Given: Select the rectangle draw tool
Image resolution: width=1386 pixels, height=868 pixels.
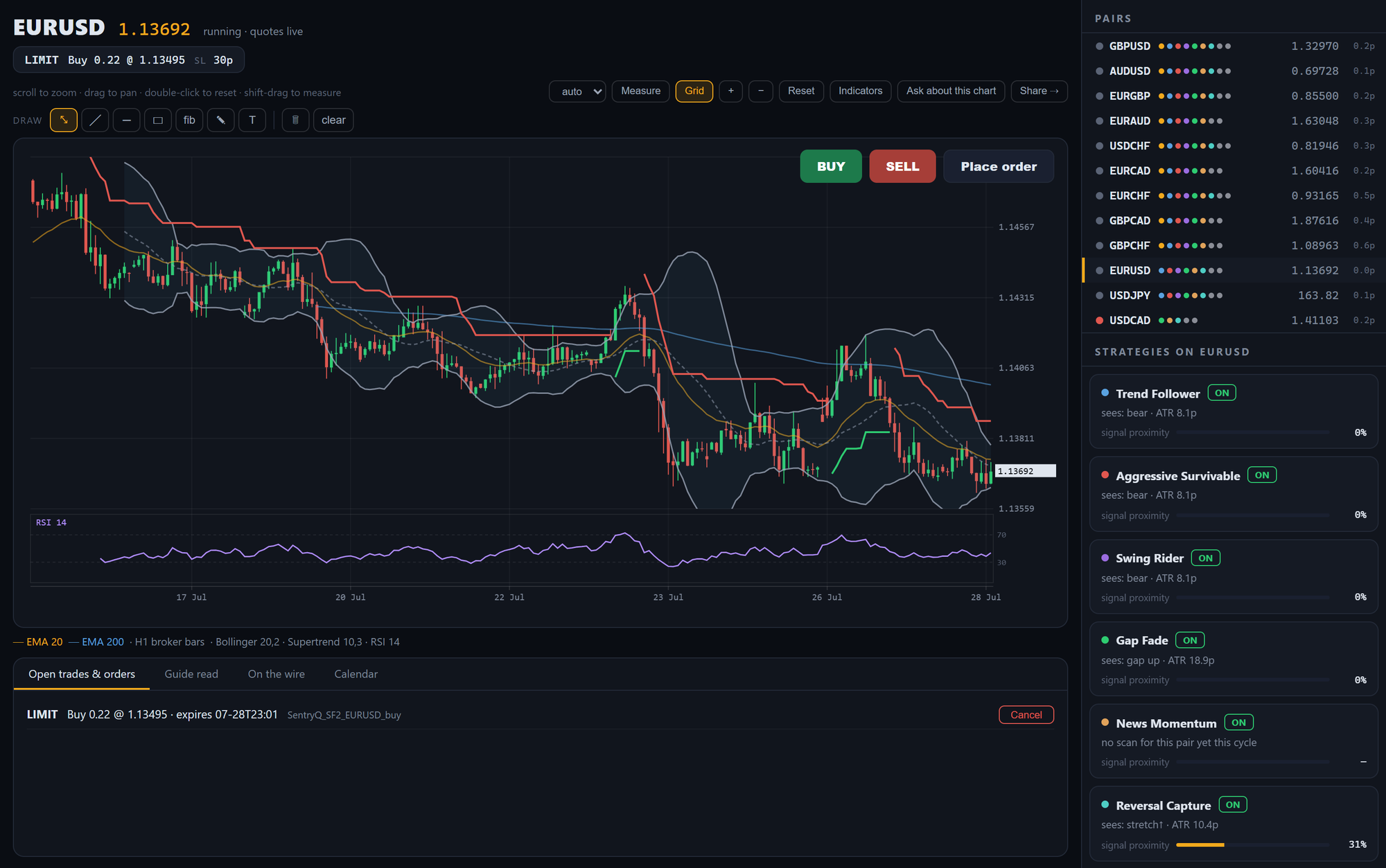Looking at the screenshot, I should point(158,120).
